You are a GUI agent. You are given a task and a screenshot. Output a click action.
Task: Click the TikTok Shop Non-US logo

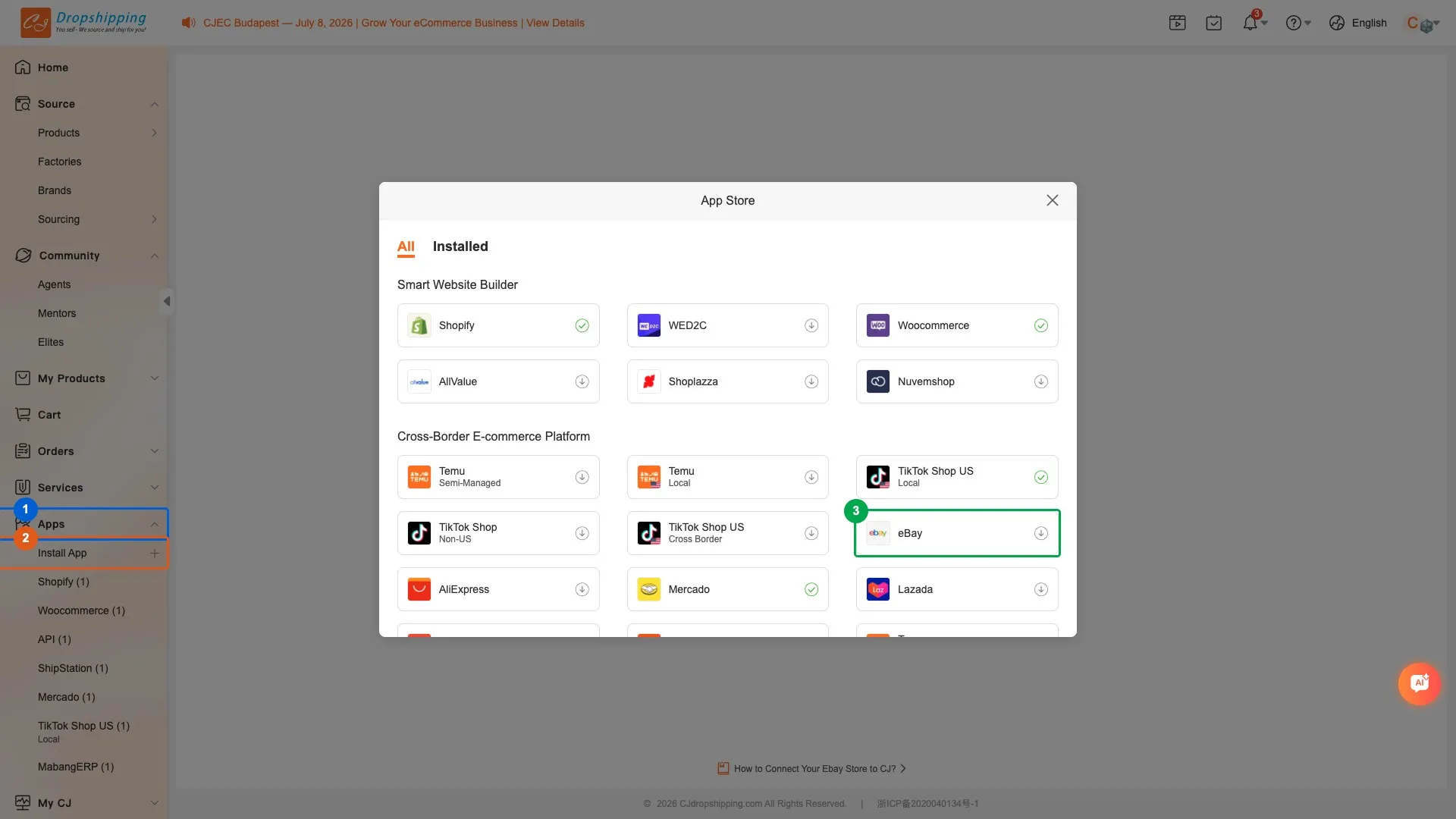(x=419, y=533)
